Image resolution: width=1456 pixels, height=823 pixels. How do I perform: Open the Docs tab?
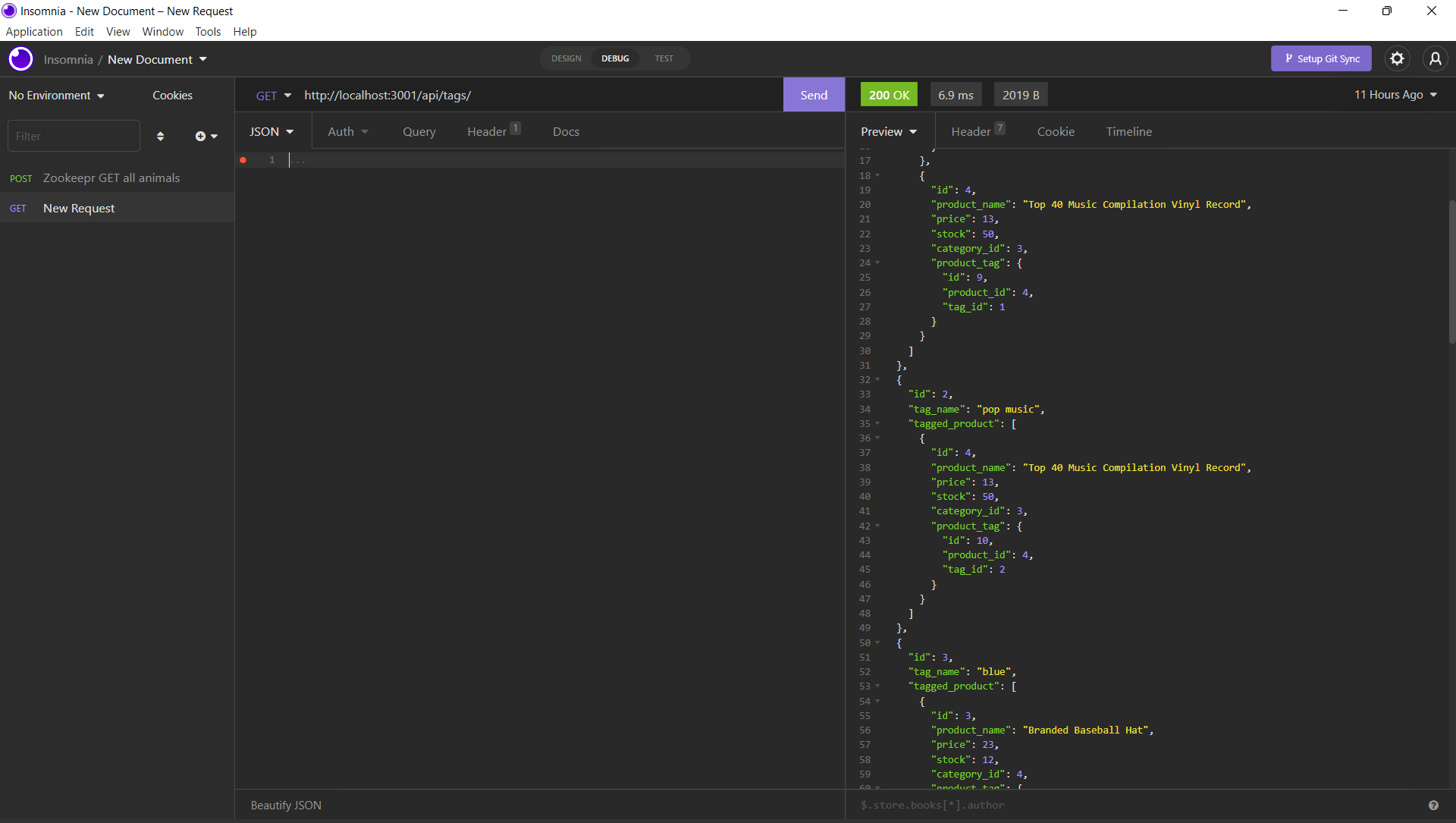[x=566, y=131]
